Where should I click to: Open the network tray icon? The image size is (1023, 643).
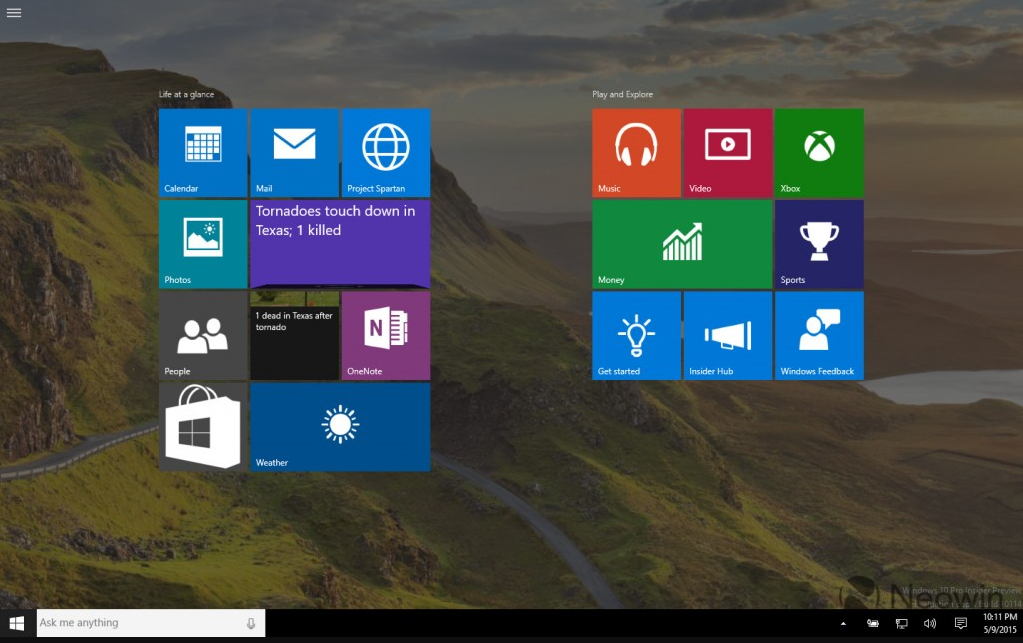pyautogui.click(x=901, y=623)
